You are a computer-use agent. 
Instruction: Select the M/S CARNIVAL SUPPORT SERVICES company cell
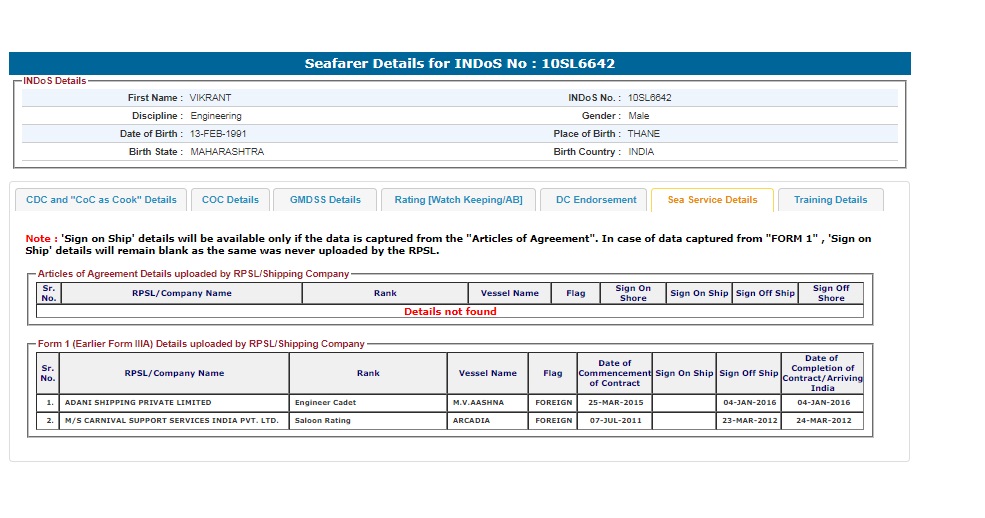pos(171,421)
